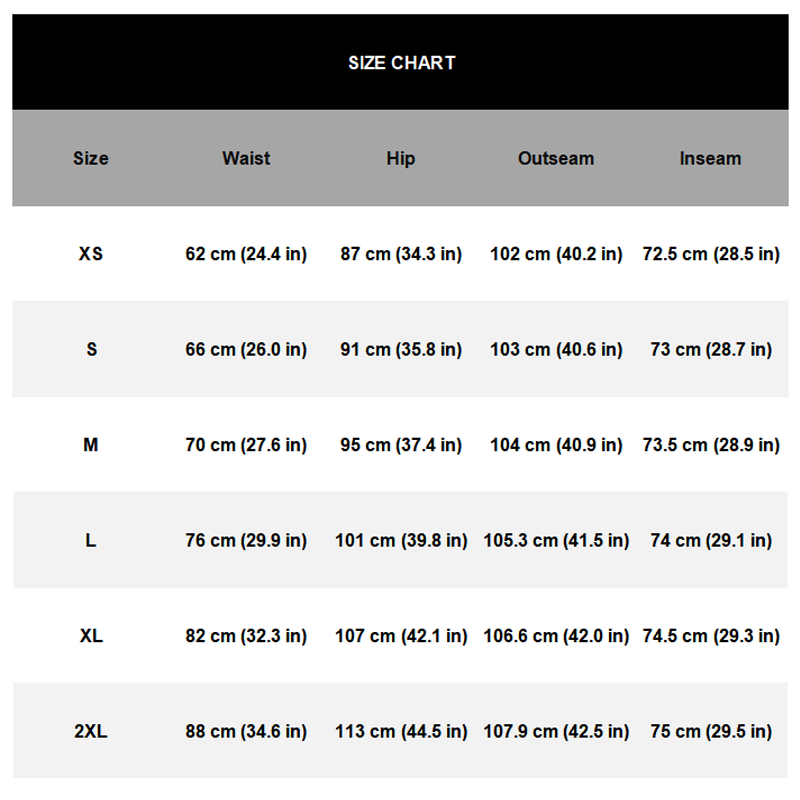Click the Waist column header
Viewport: 800px width, 800px height.
(x=246, y=158)
